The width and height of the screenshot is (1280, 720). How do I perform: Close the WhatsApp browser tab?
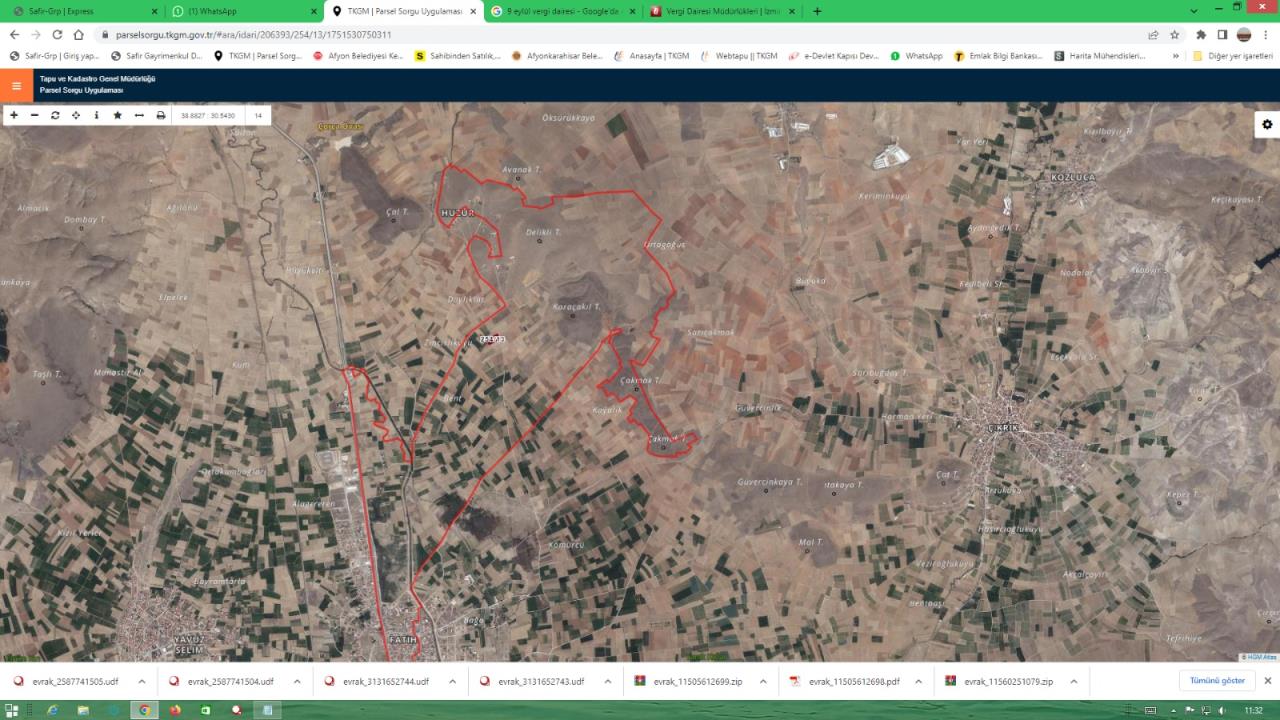point(312,11)
